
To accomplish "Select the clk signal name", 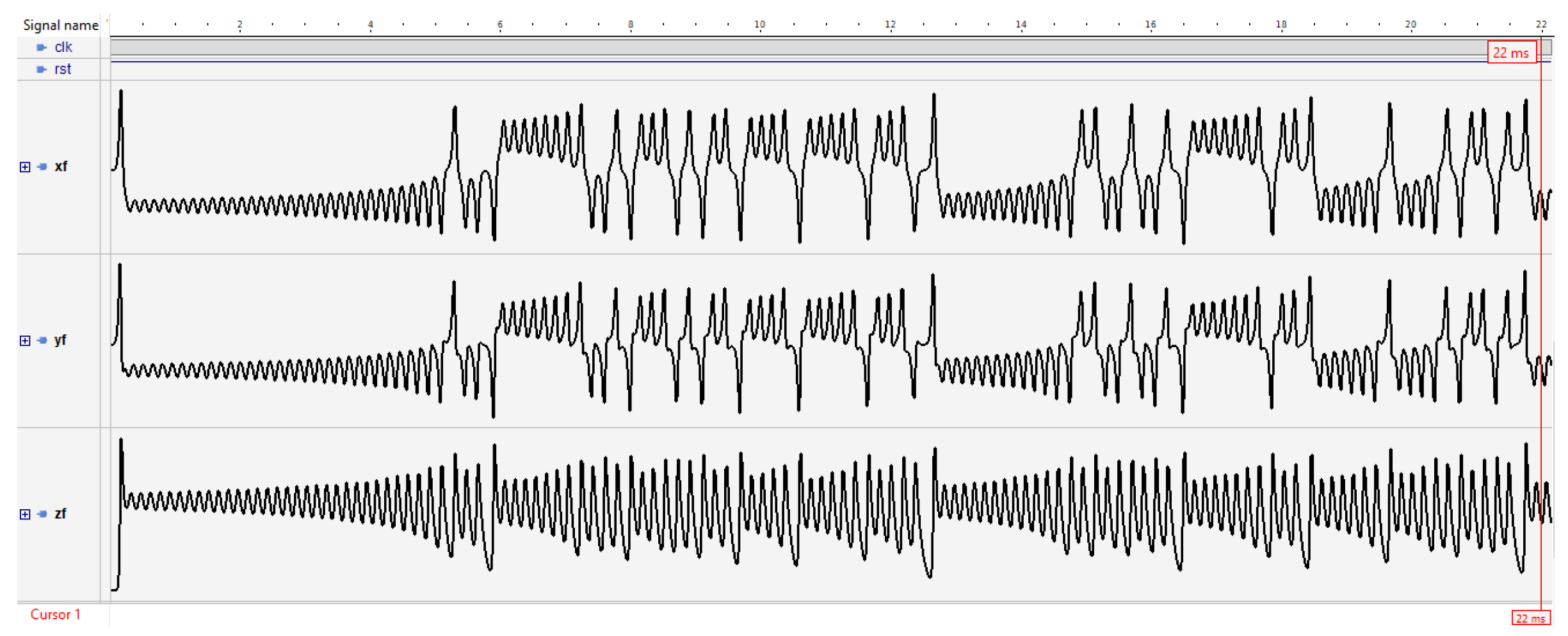I will click(63, 47).
